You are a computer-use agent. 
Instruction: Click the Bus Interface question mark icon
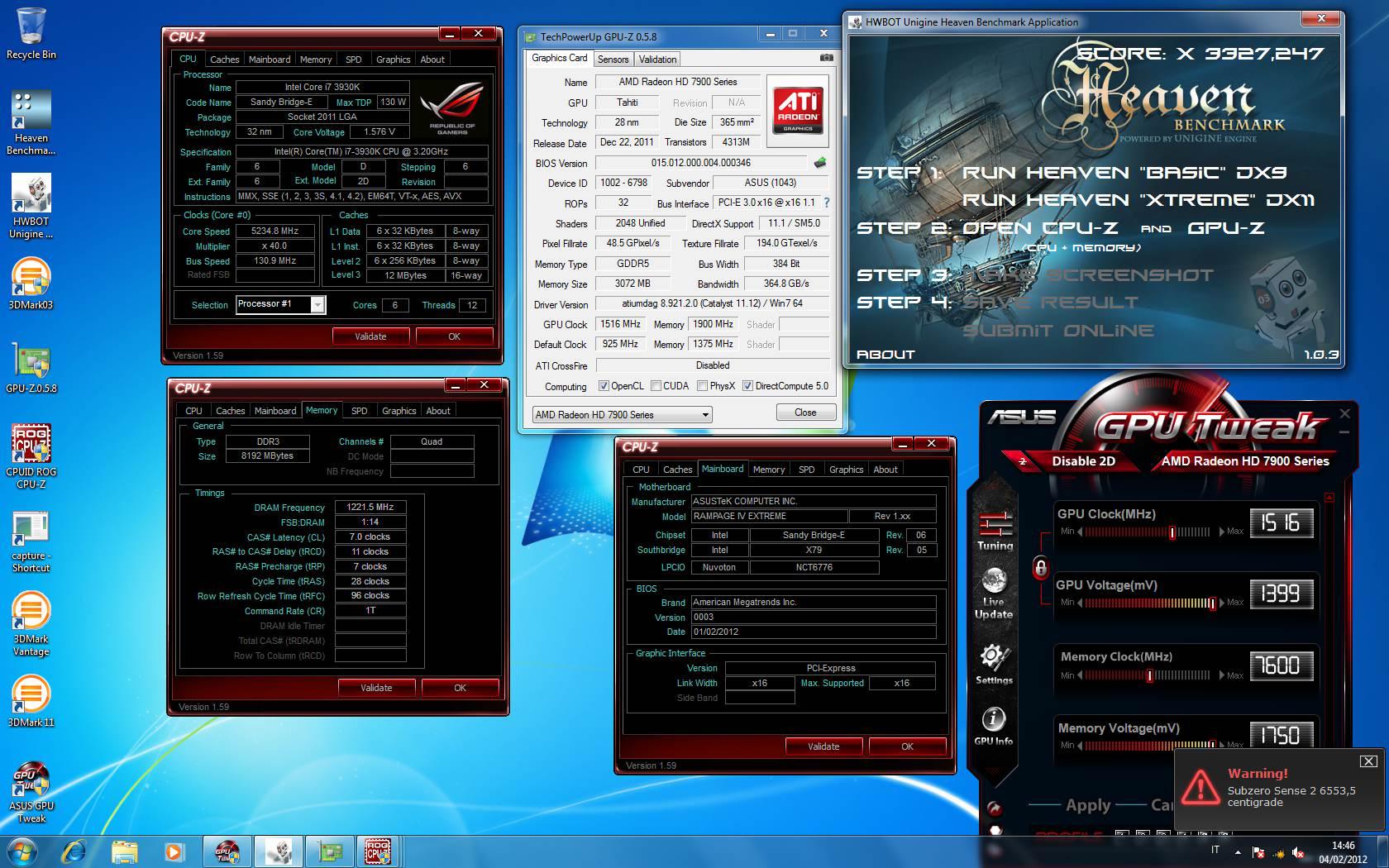click(826, 203)
